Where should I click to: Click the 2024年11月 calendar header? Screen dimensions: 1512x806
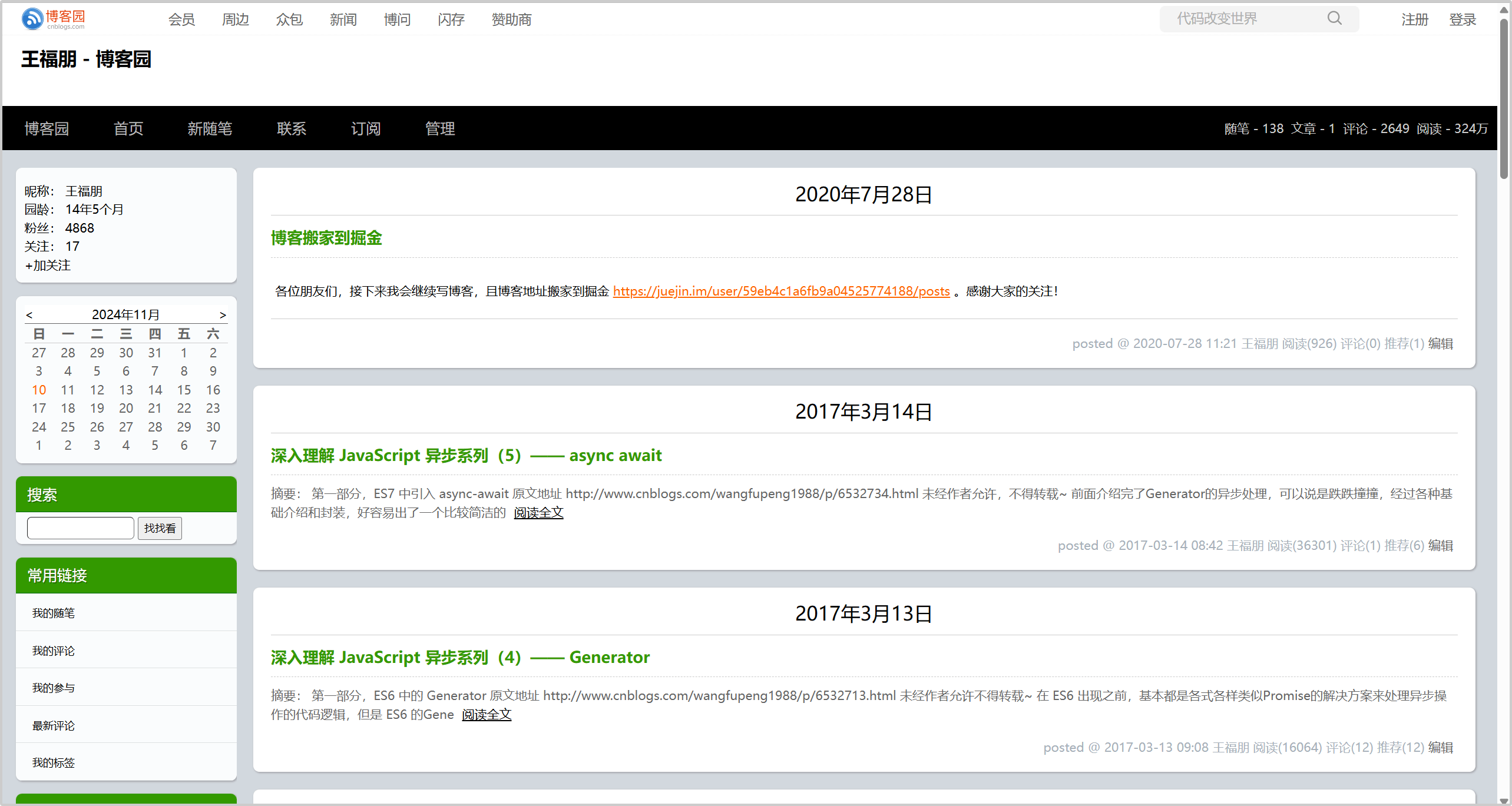click(125, 315)
